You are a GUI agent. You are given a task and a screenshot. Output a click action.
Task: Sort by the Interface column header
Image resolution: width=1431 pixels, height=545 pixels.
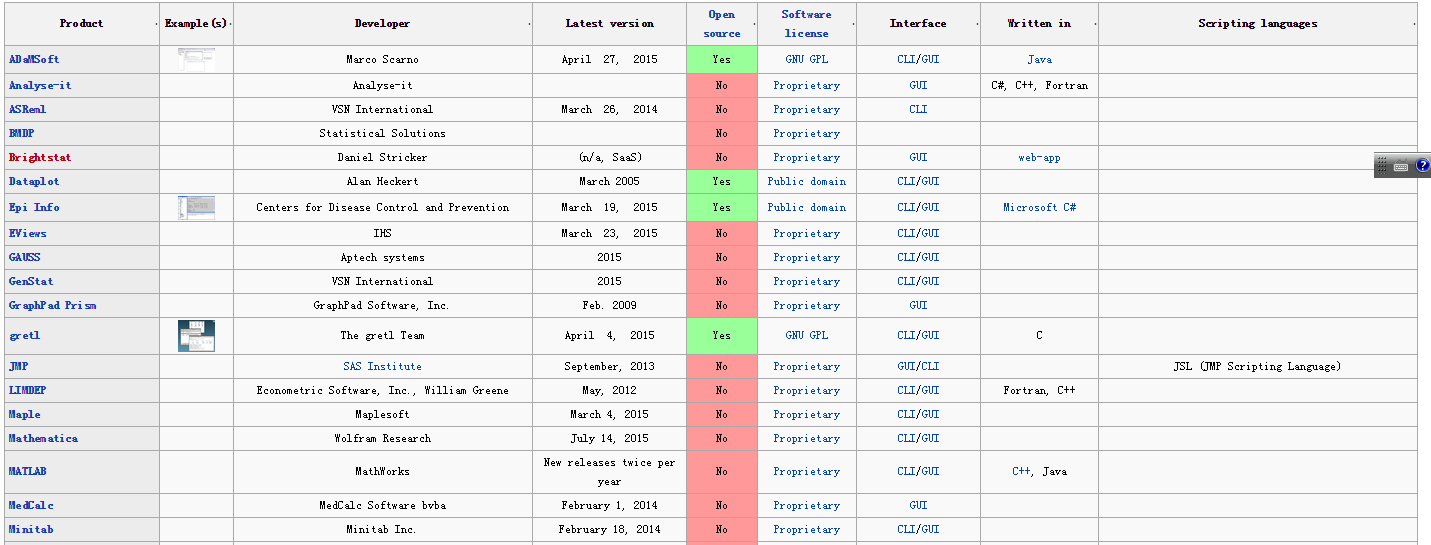918,23
